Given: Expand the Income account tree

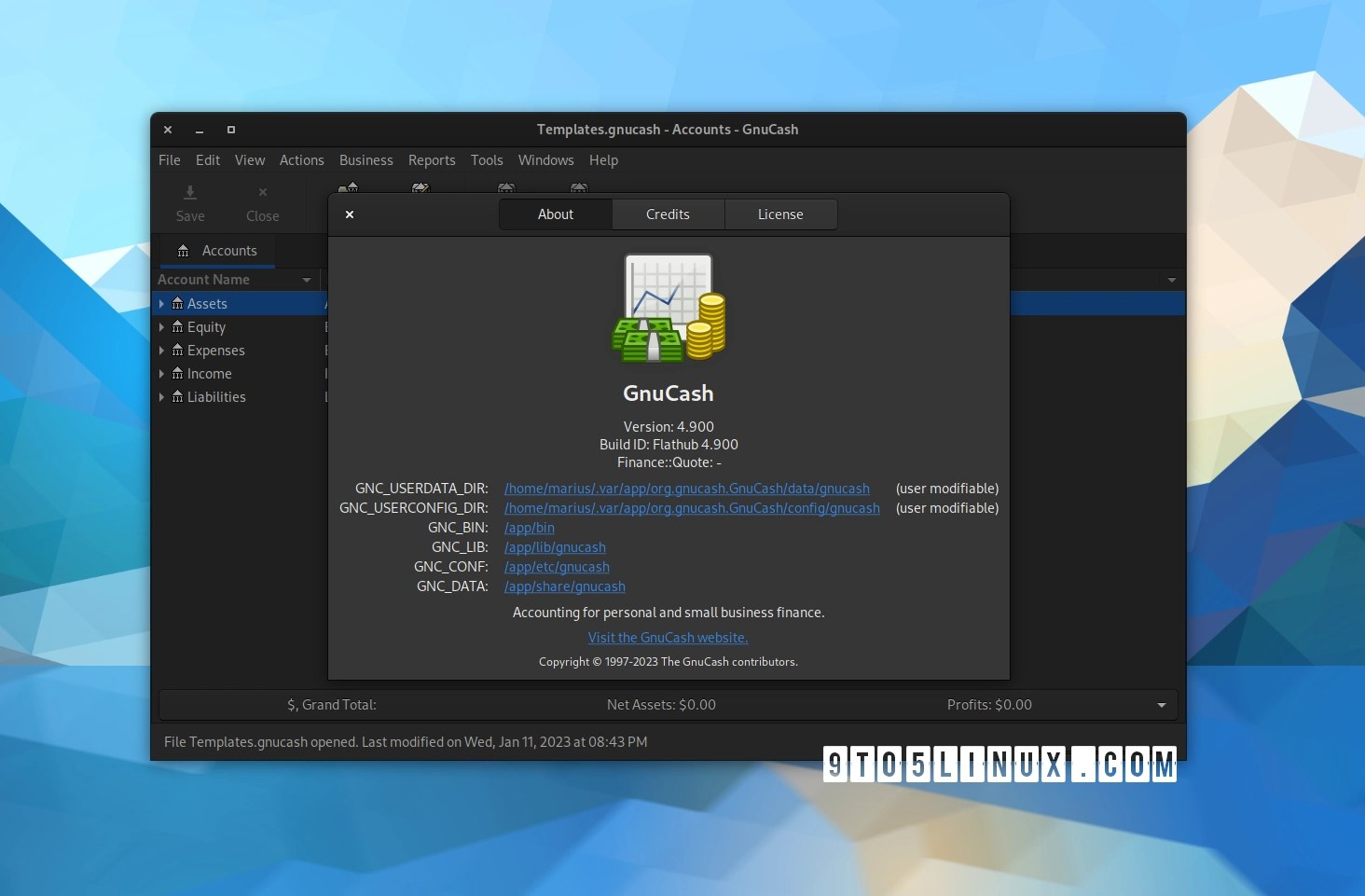Looking at the screenshot, I should click(161, 374).
